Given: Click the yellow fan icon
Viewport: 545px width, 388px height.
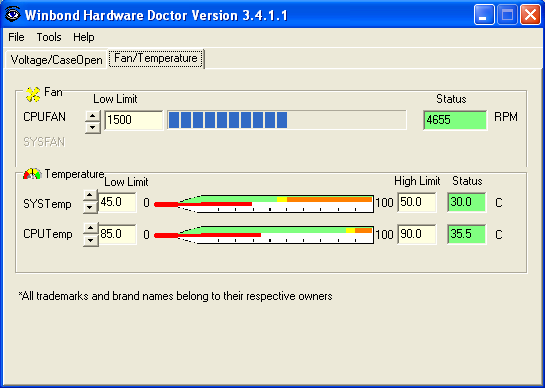Looking at the screenshot, I should coord(33,95).
